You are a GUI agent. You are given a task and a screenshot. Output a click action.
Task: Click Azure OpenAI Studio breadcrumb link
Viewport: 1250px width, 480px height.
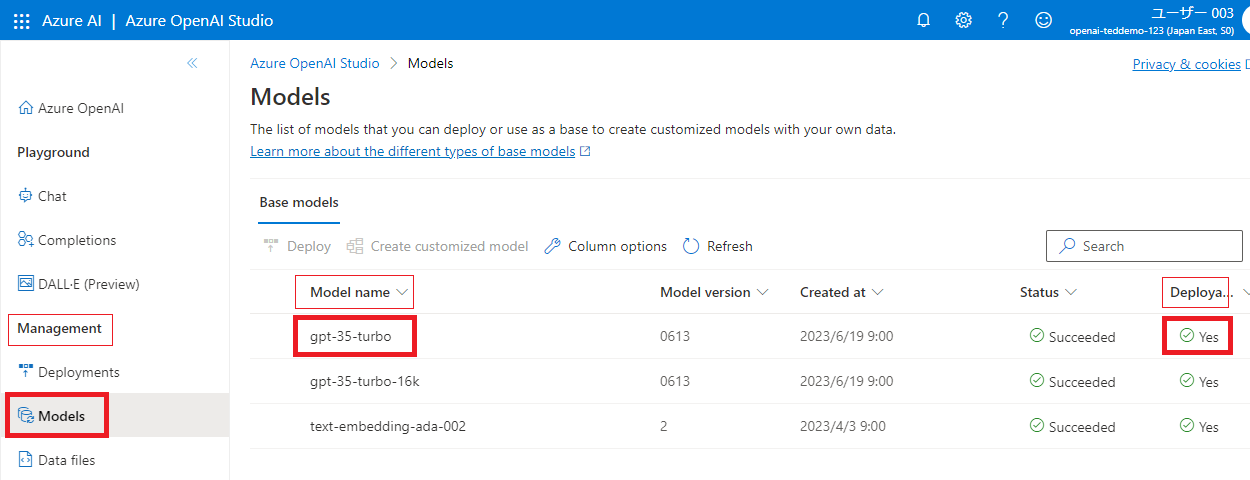point(315,63)
